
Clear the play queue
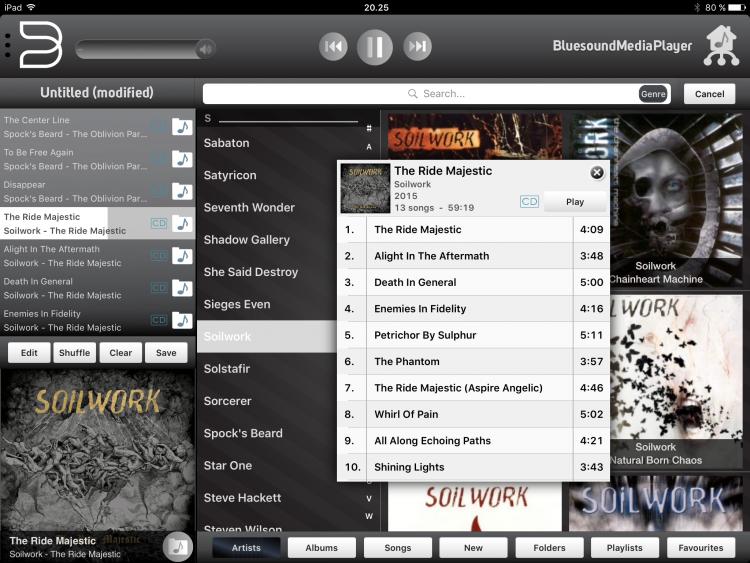121,353
